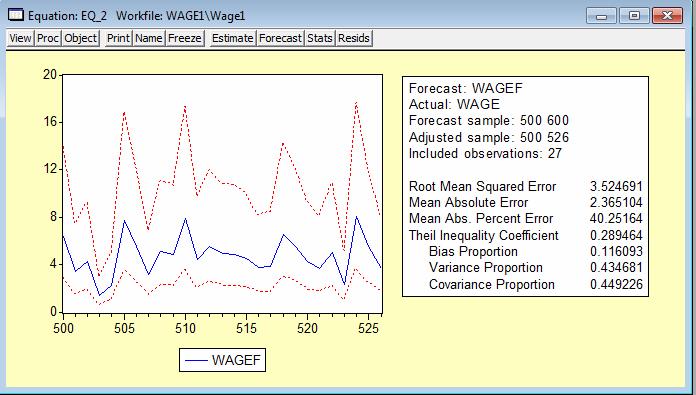Click the 'Actual: WAGE' text line
This screenshot has width=696, height=395.
point(454,104)
